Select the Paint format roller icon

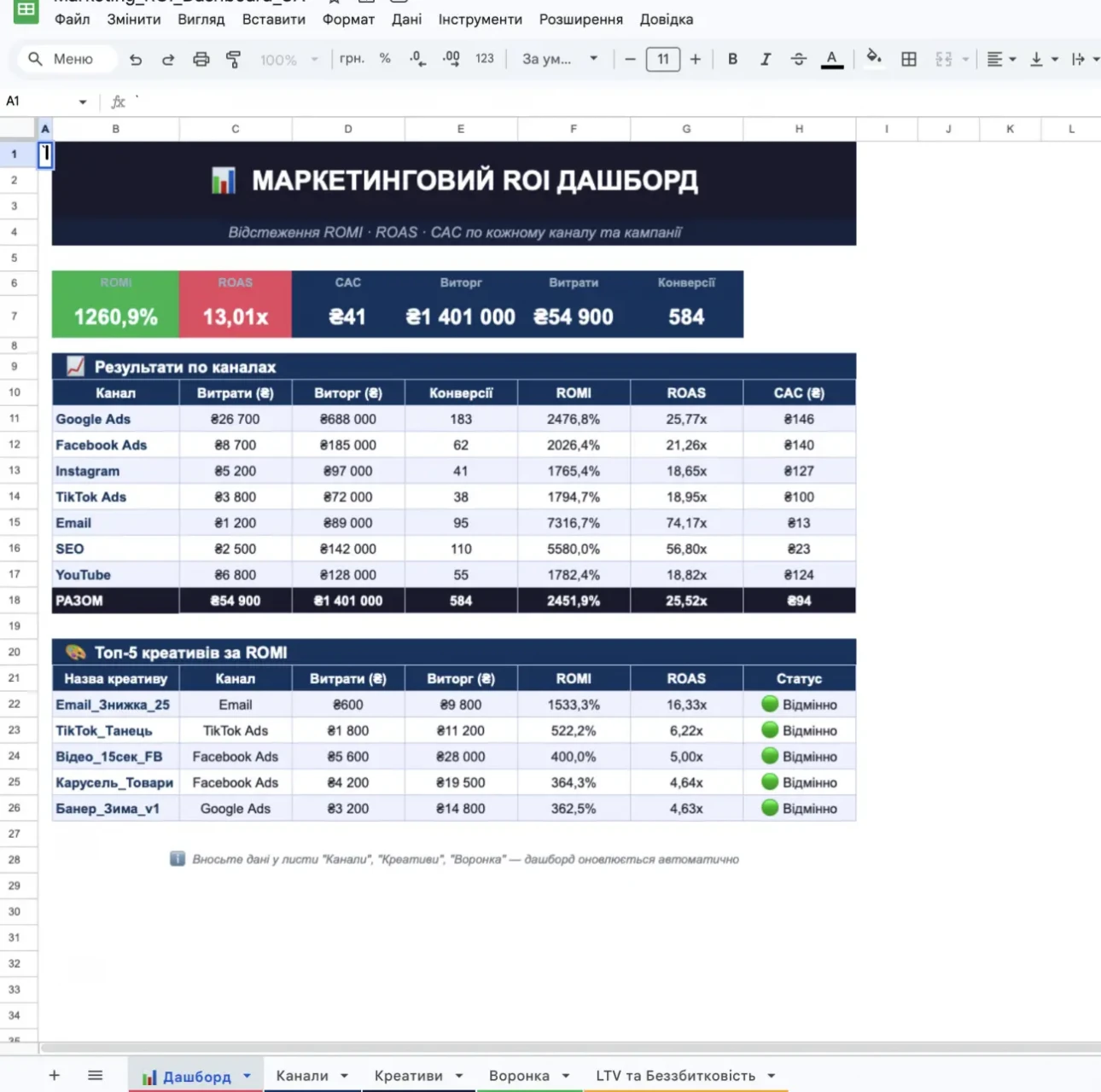tap(233, 59)
